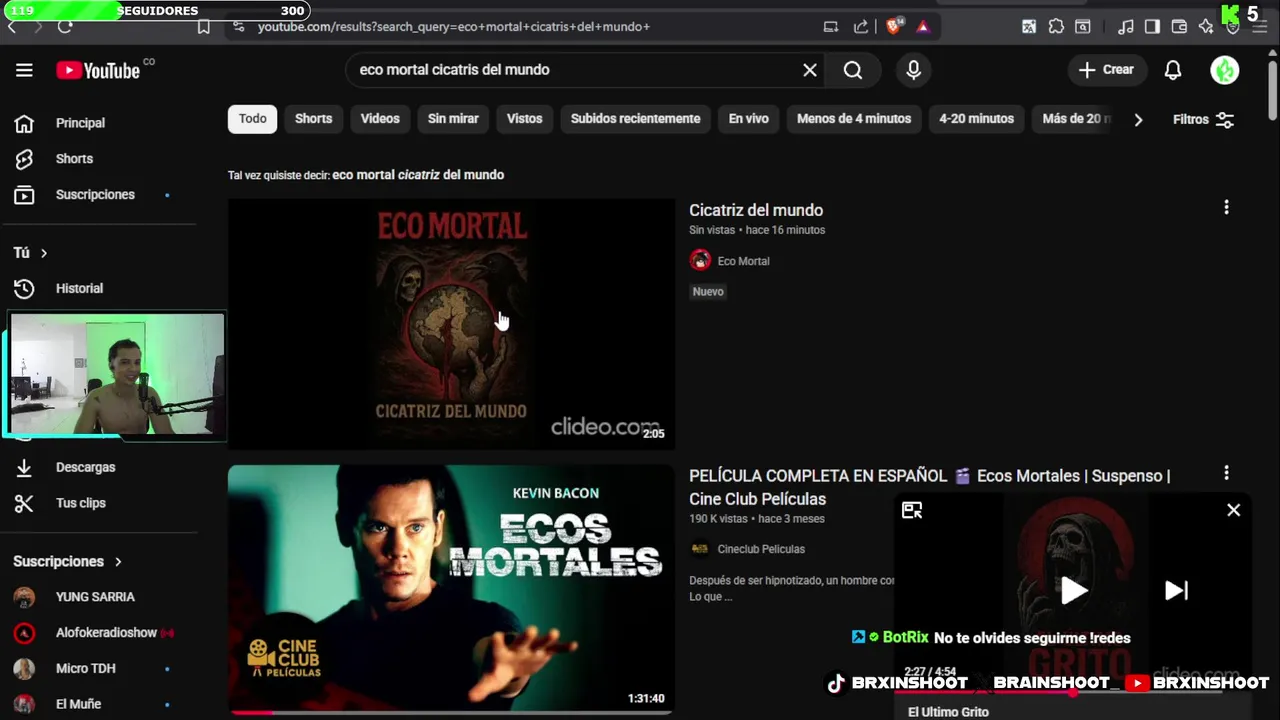Image resolution: width=1280 pixels, height=720 pixels.
Task: Open the Principal home icon in sidebar
Action: coord(24,123)
